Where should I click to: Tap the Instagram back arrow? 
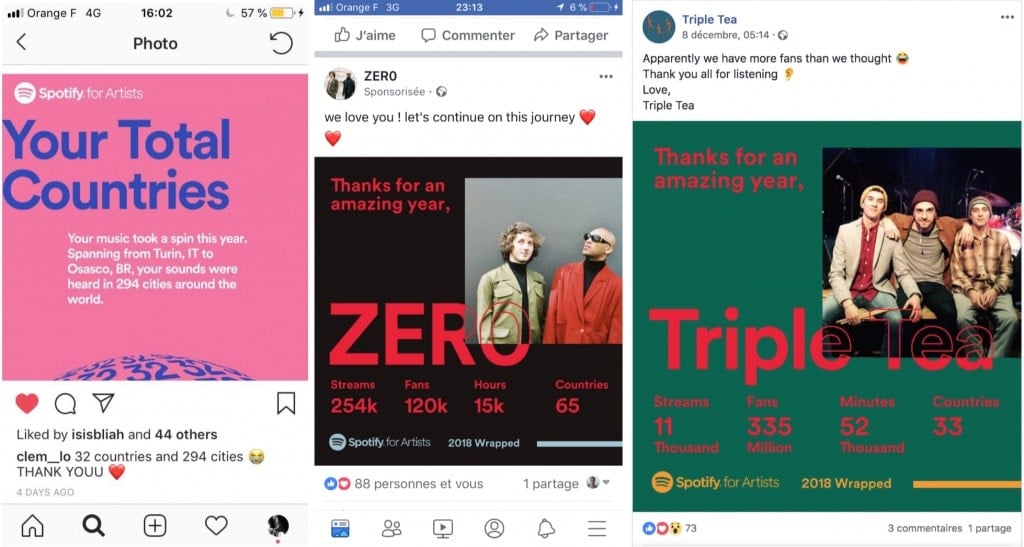pyautogui.click(x=22, y=42)
